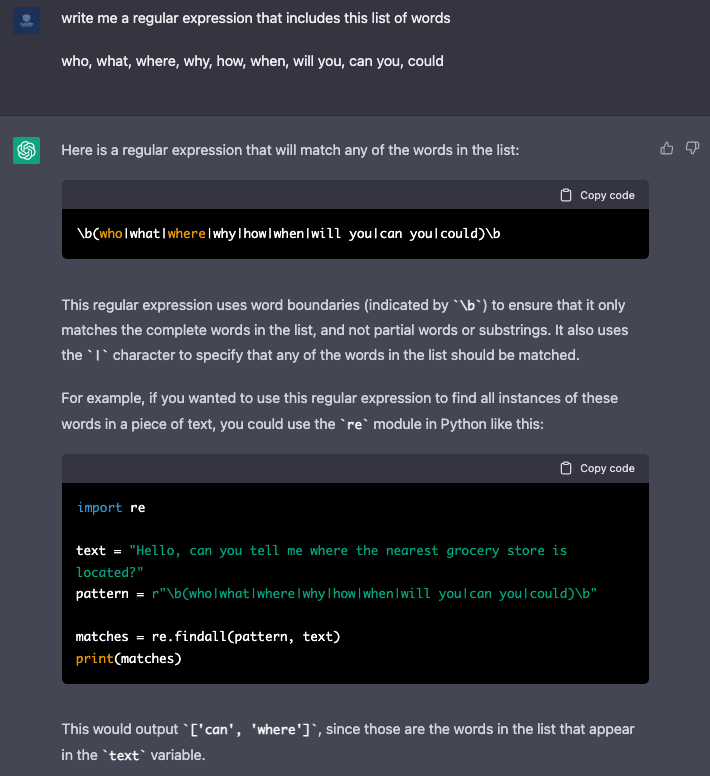Click the pattern assignment line in code
710x776 pixels.
point(336,593)
